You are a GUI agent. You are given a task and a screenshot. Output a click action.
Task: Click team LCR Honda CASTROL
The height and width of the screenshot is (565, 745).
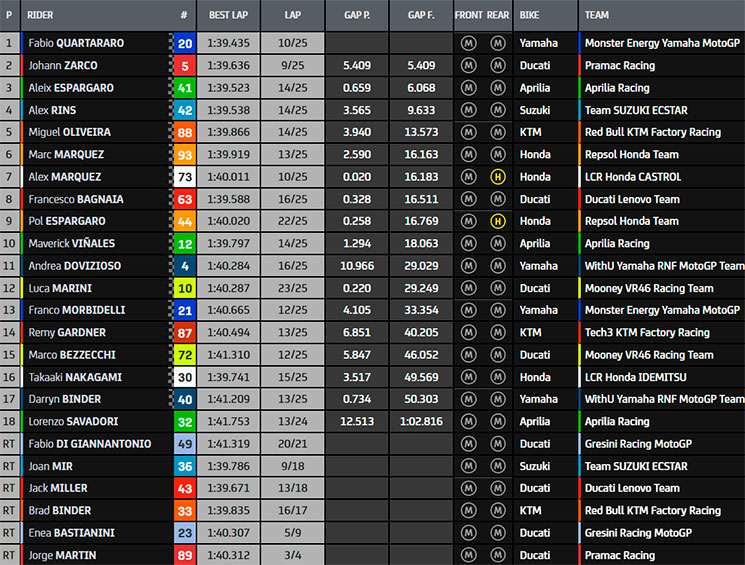(x=633, y=177)
